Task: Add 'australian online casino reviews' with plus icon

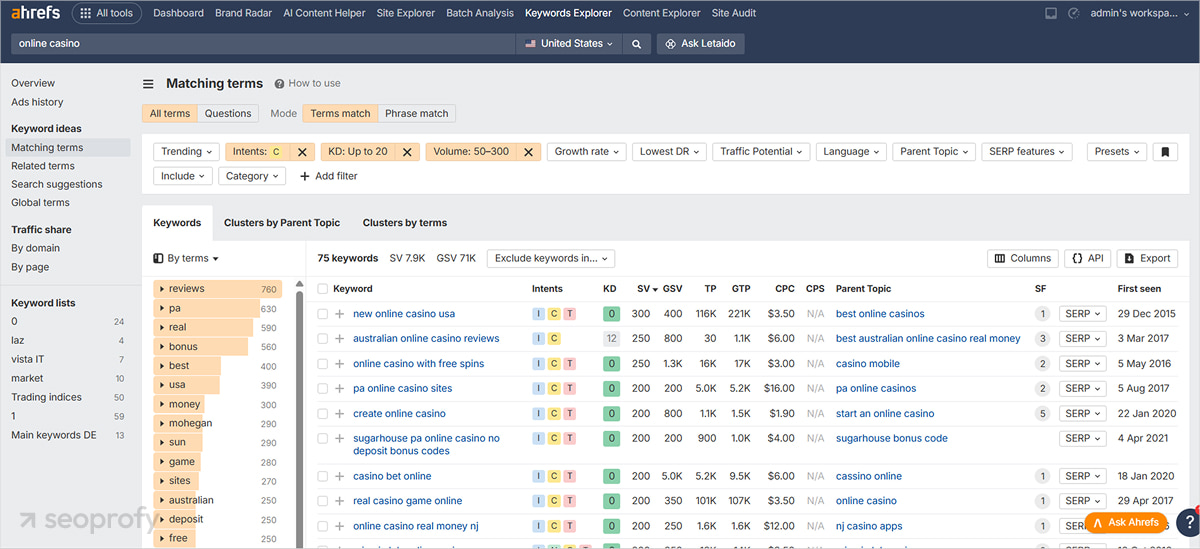Action: 340,339
